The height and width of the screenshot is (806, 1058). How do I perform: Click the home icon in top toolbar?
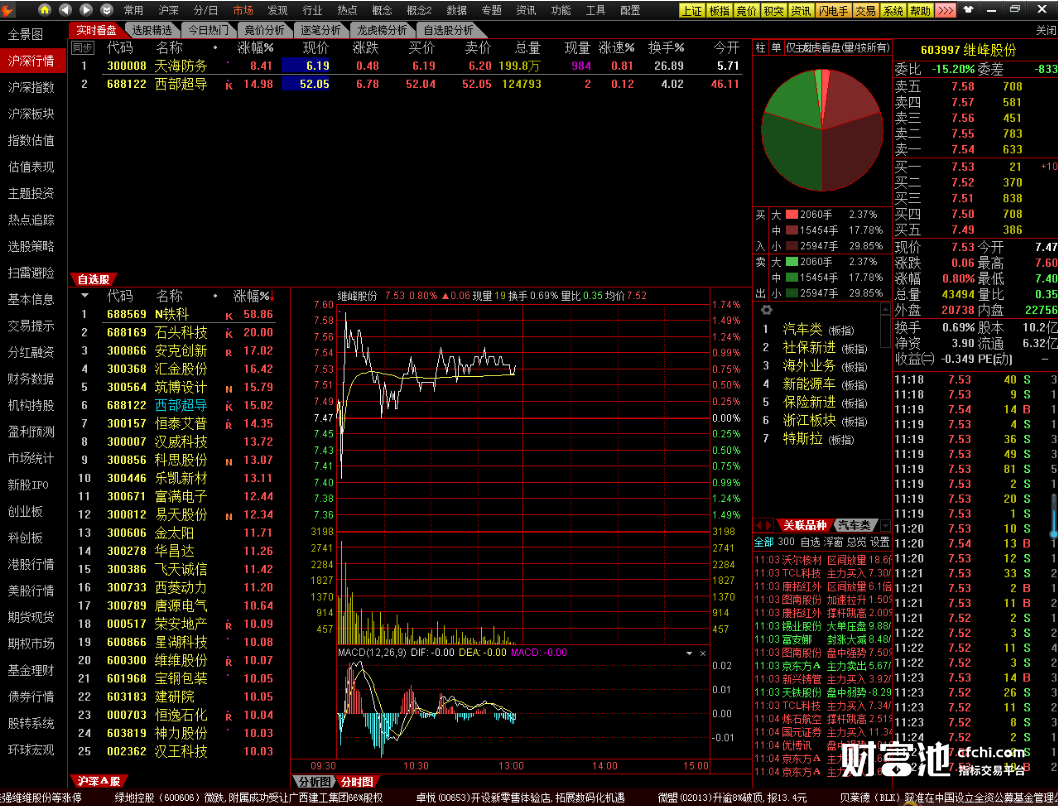click(45, 9)
